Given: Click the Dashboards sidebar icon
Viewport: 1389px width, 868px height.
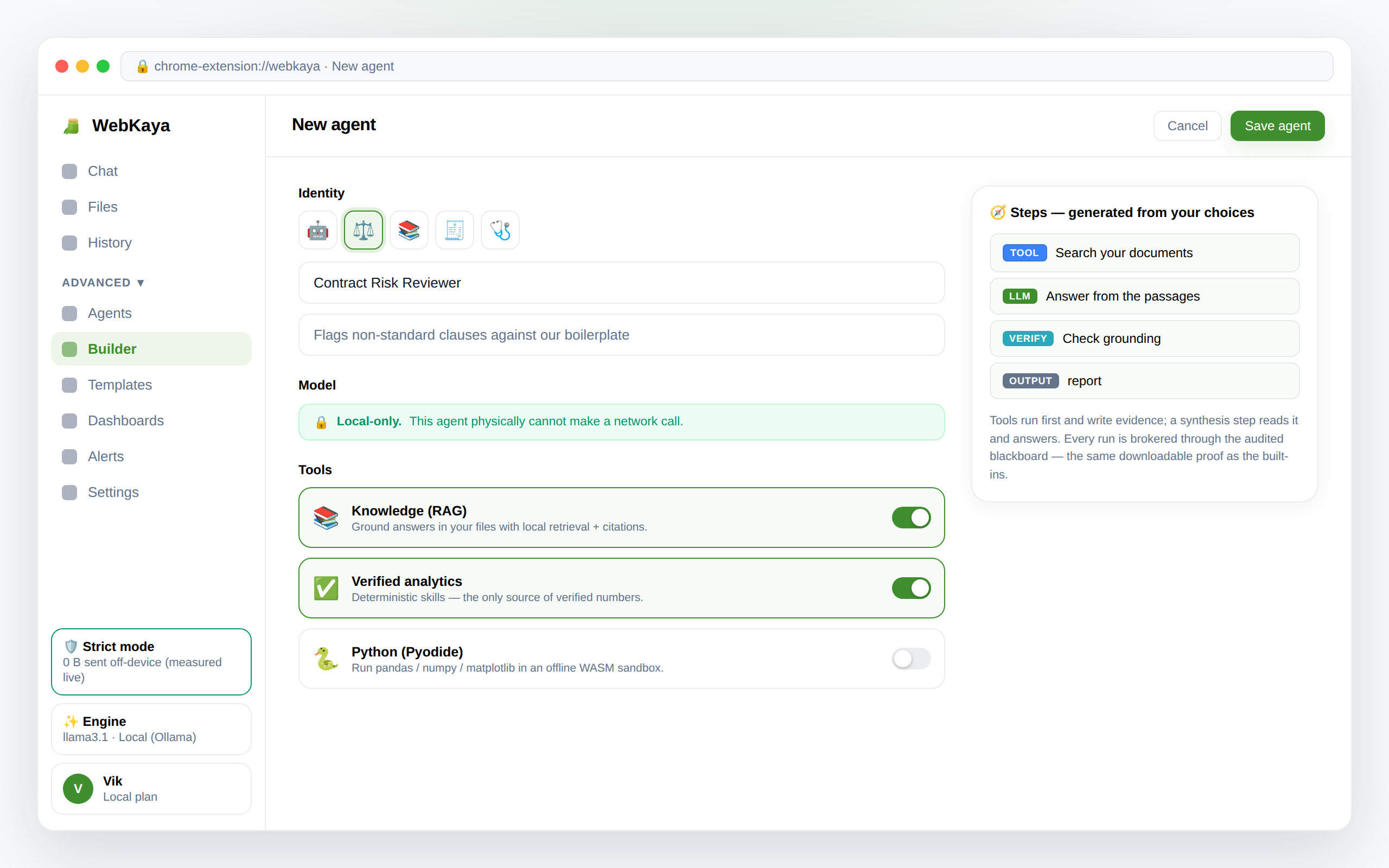Looking at the screenshot, I should coord(69,421).
